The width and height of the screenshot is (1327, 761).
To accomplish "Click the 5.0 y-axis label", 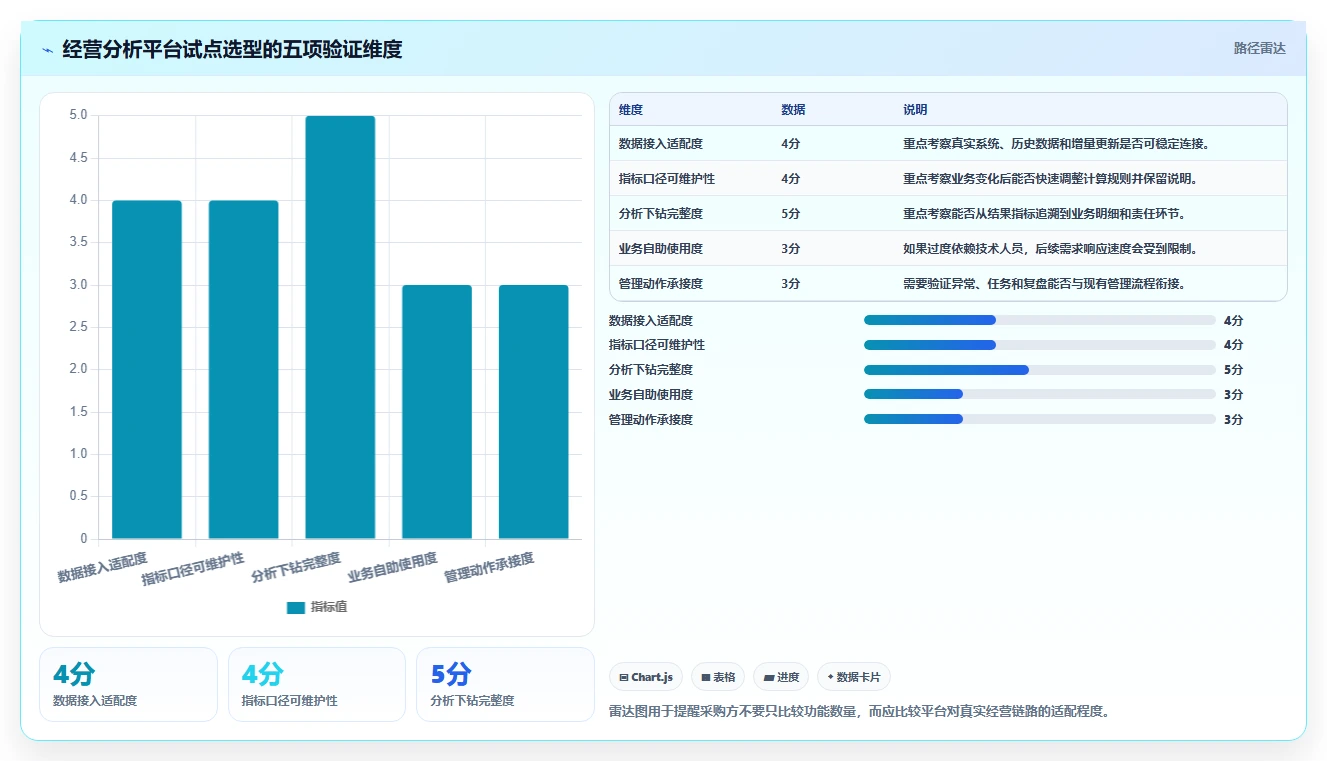I will coord(78,116).
